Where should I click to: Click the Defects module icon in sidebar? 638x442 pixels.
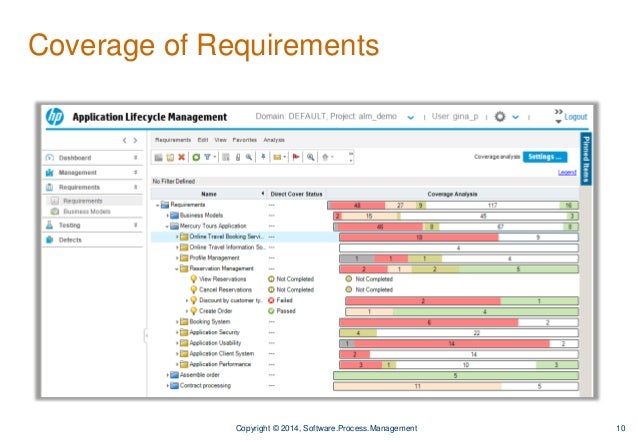click(50, 240)
